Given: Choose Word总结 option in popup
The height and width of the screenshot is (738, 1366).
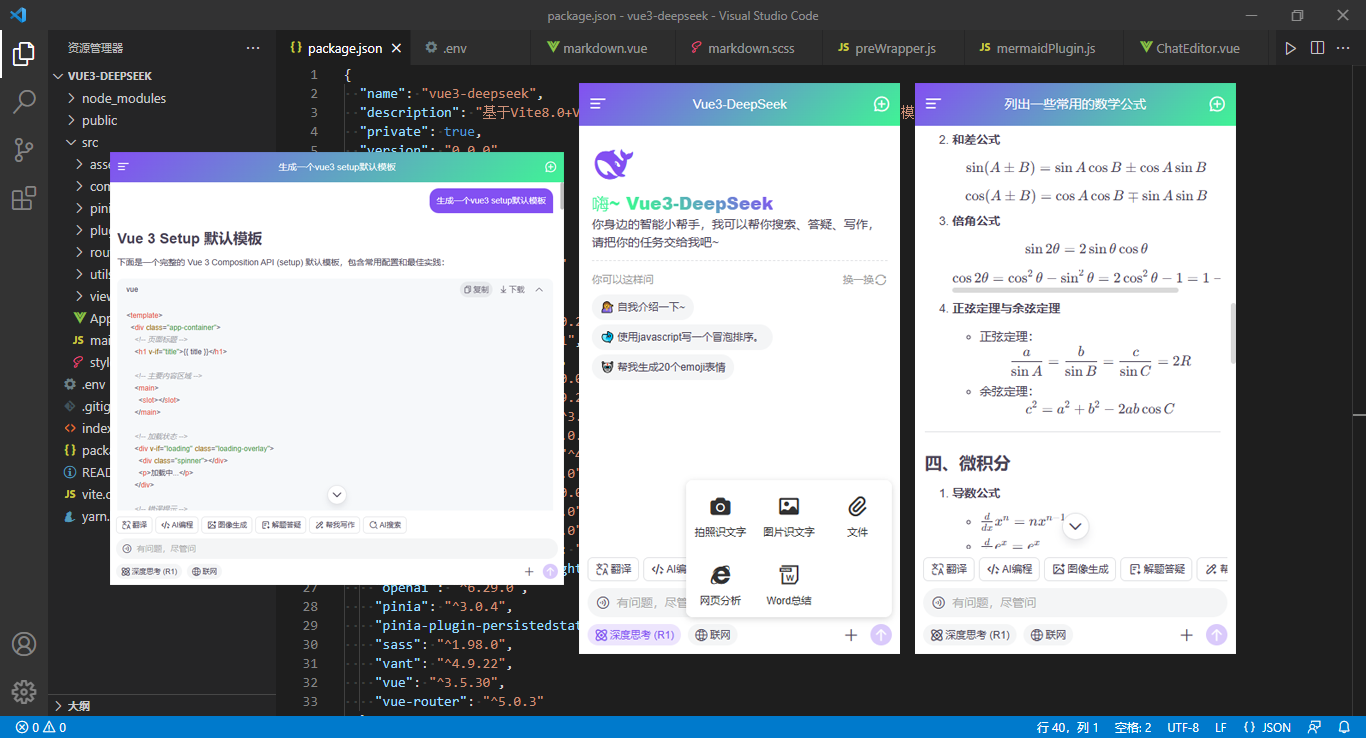Looking at the screenshot, I should [789, 586].
